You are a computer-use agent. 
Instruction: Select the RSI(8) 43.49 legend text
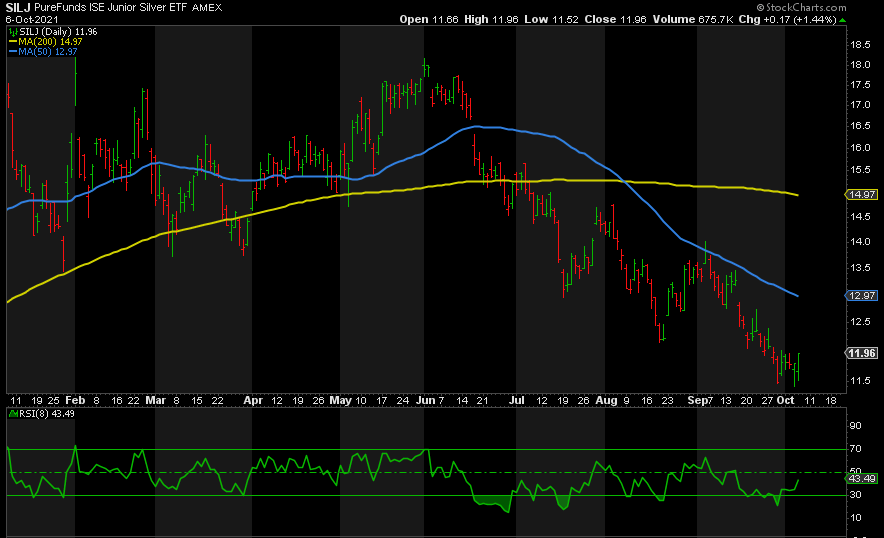tap(47, 414)
